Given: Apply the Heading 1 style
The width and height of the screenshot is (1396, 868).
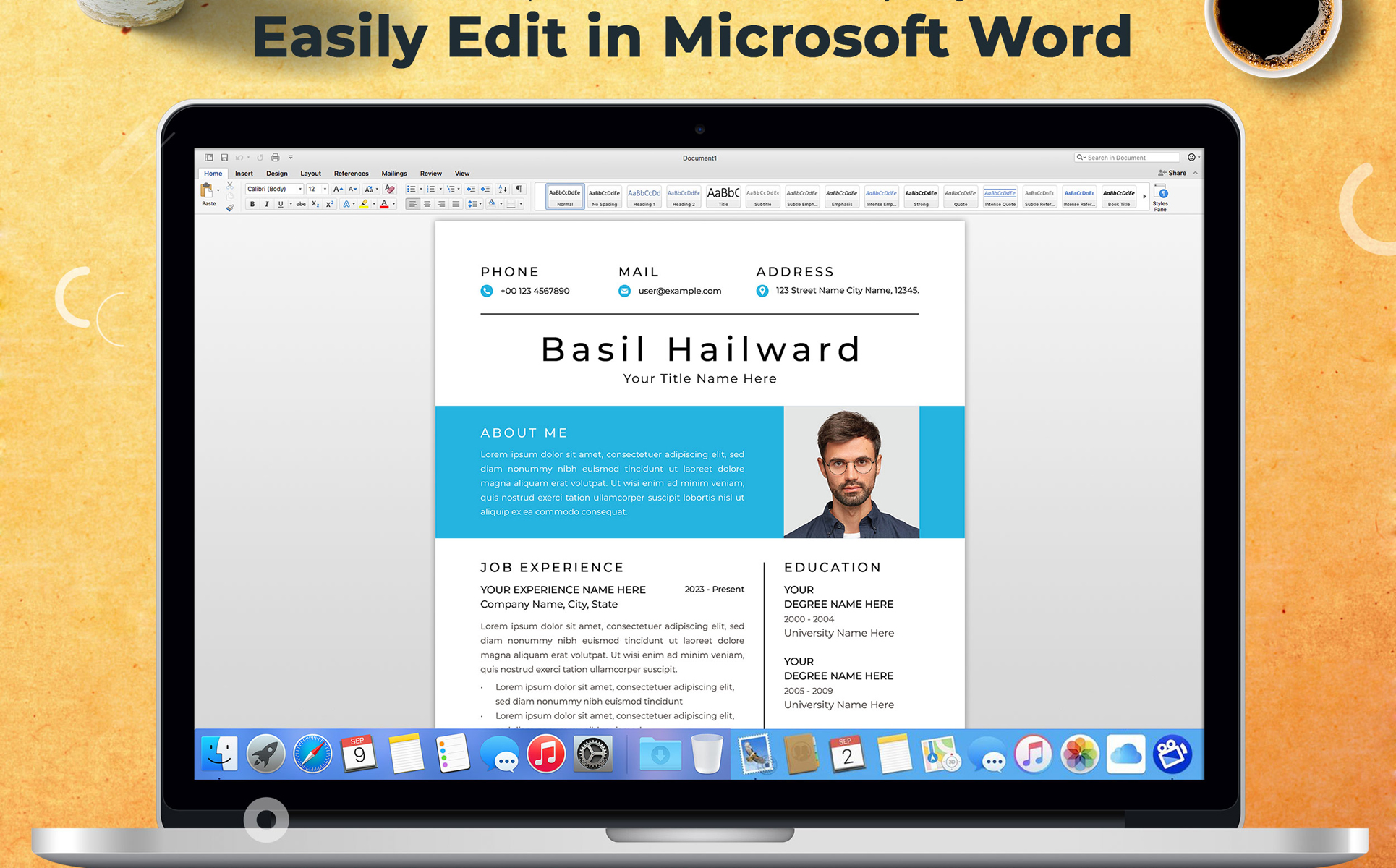Looking at the screenshot, I should pos(644,197).
